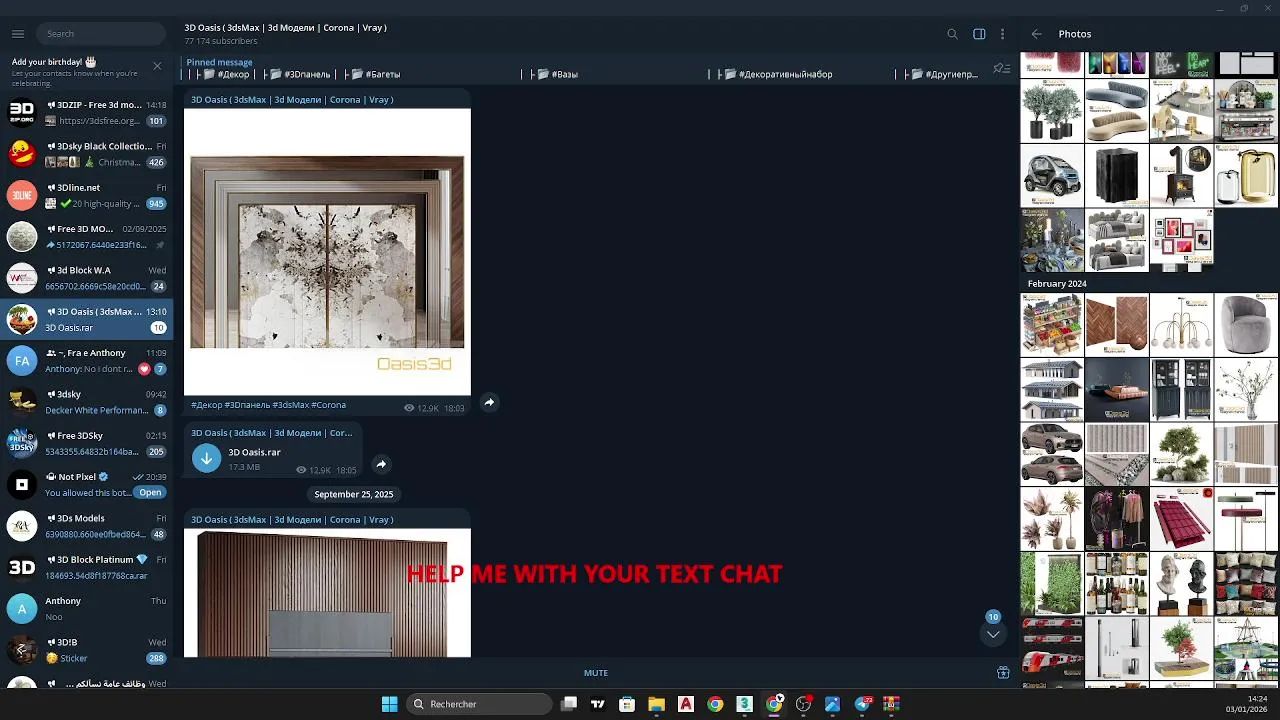Open the hamburger main menu

18,34
